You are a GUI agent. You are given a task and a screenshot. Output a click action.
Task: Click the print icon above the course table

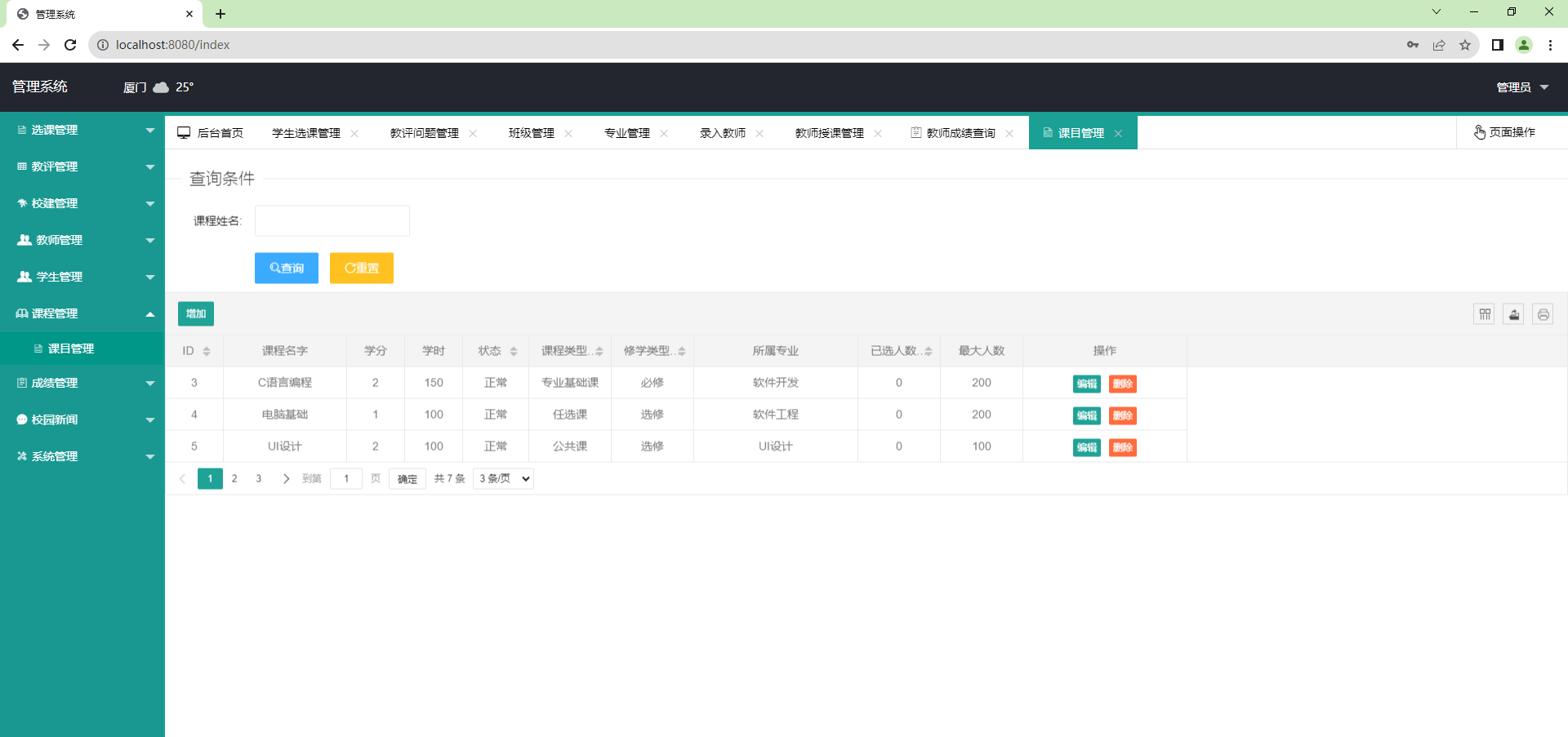tap(1543, 313)
